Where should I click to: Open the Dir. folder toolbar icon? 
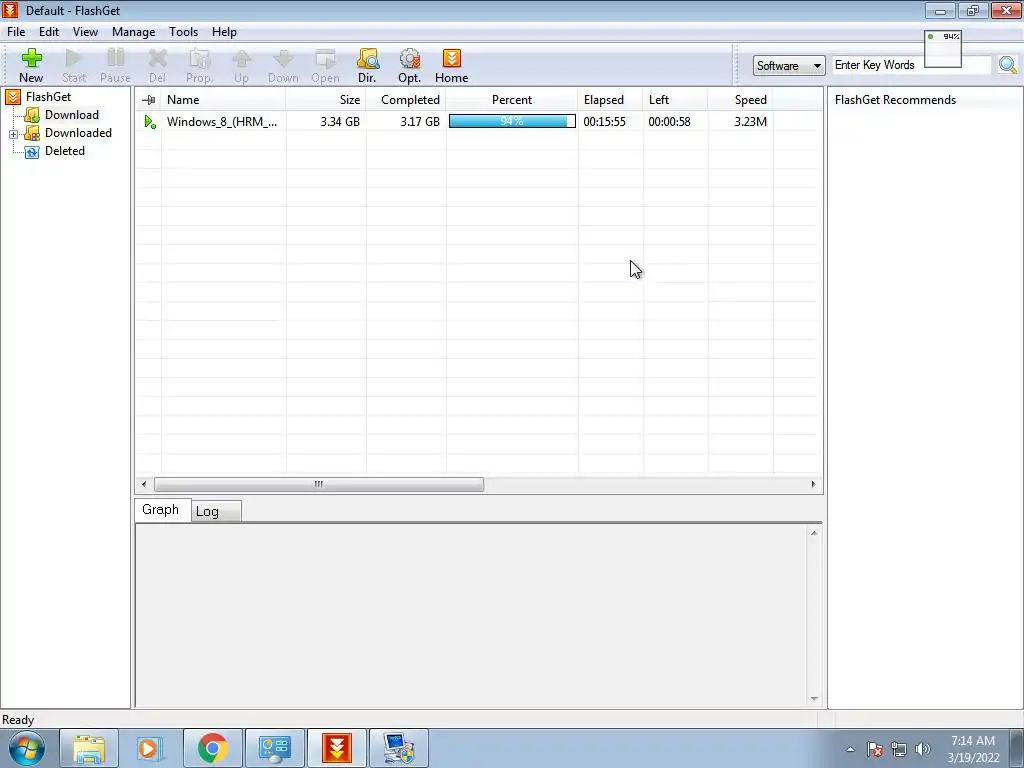[368, 65]
